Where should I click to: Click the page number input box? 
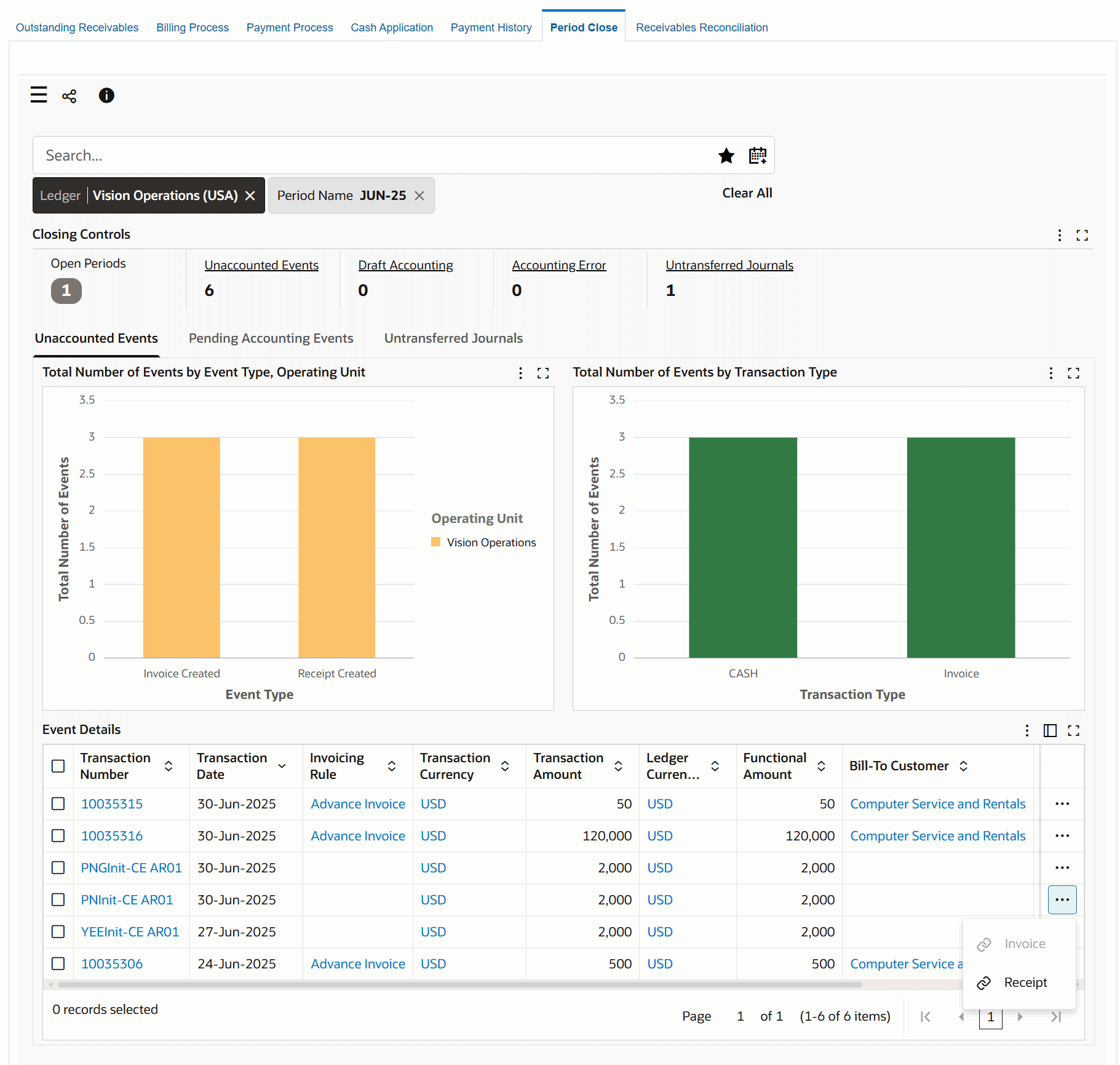pyautogui.click(x=990, y=1017)
